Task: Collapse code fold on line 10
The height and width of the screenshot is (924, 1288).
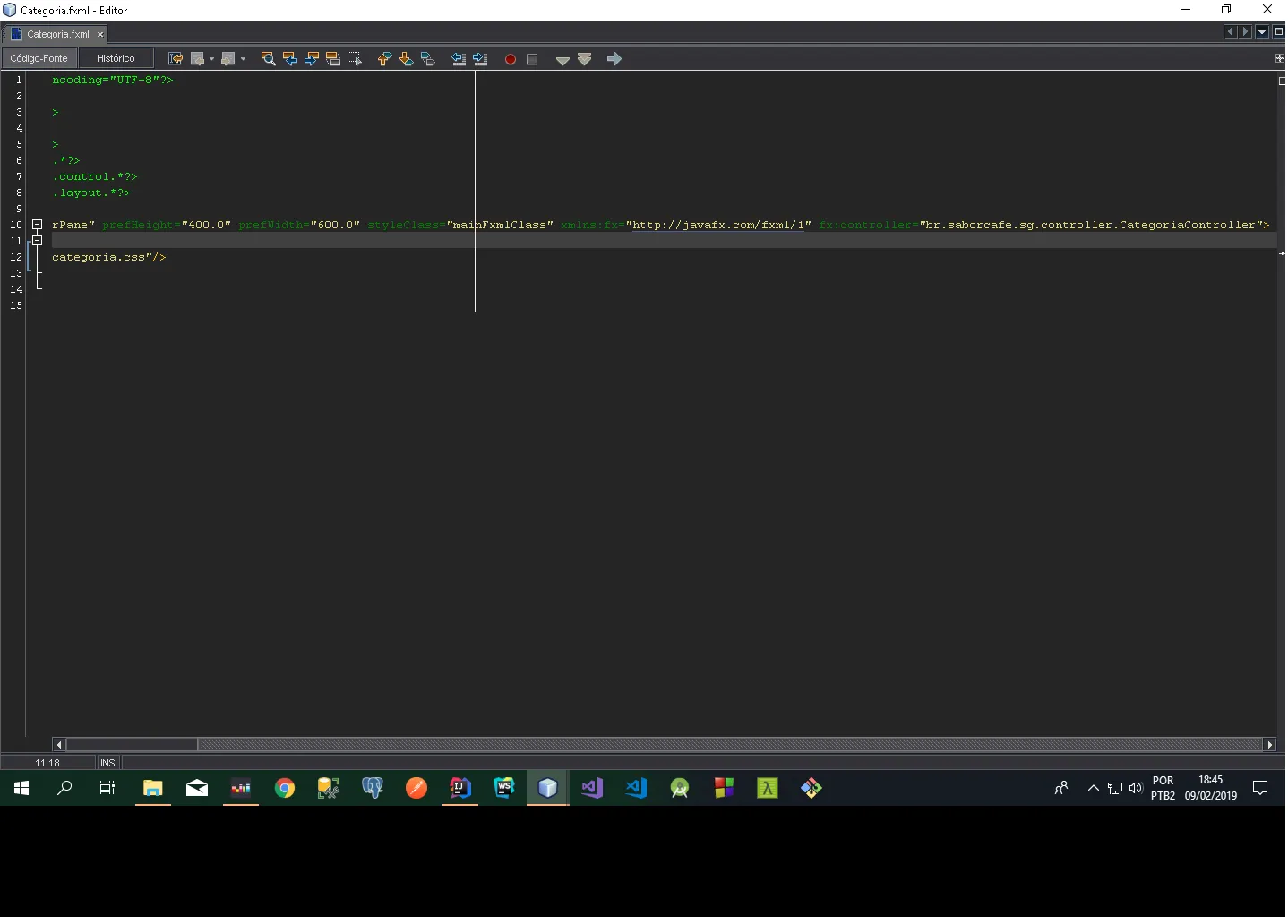Action: [38, 225]
